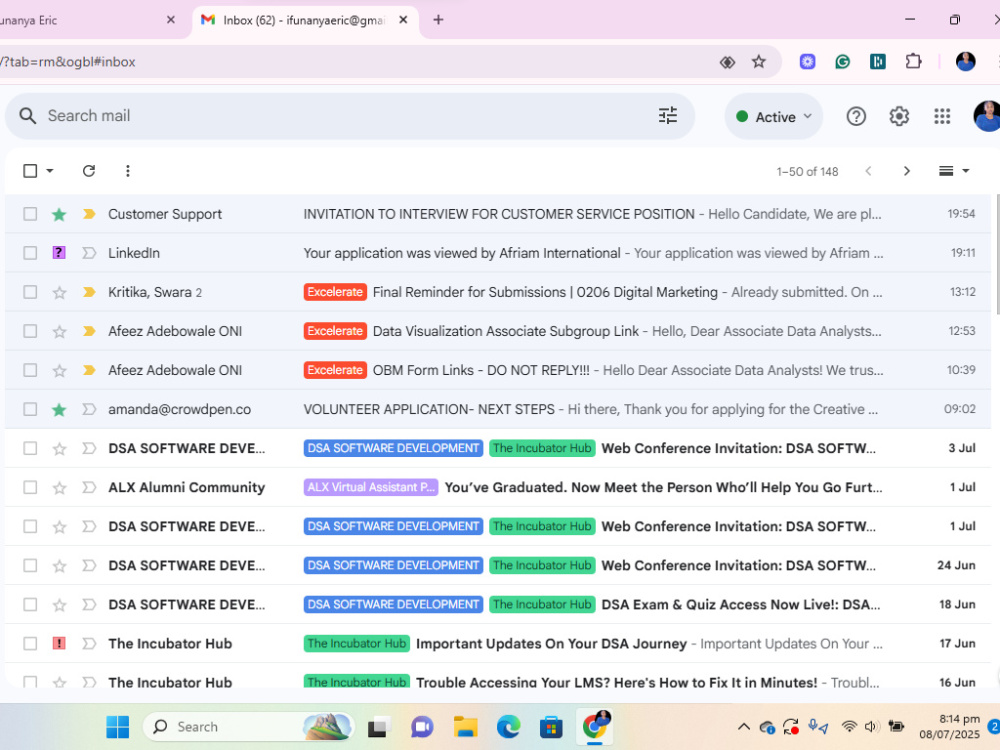Show hidden system tray icons chevron
The height and width of the screenshot is (750, 1000).
743,726
